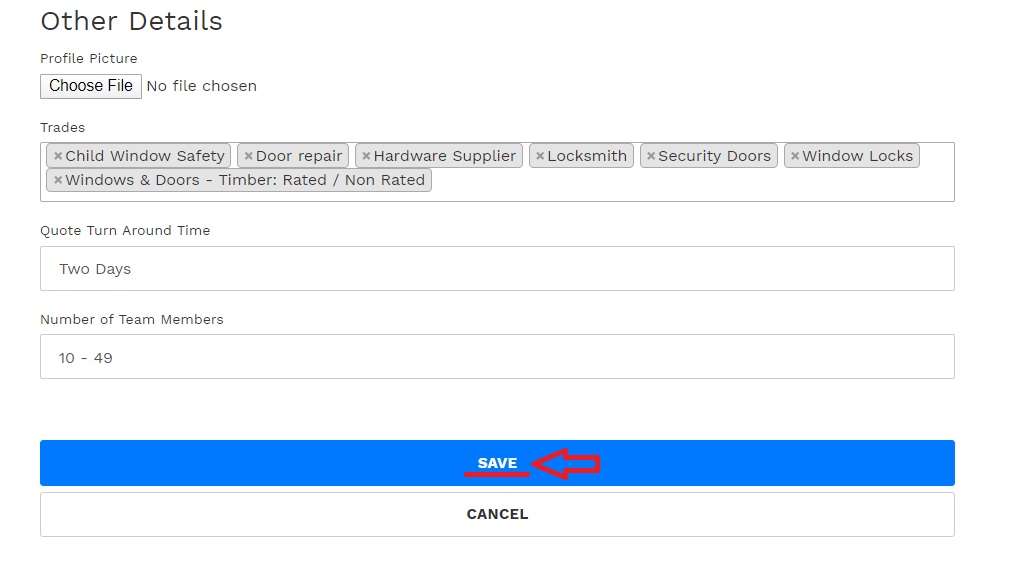Viewport: 1012px width, 570px height.
Task: Remove the Child Window Safety tag
Action: pyautogui.click(x=58, y=156)
